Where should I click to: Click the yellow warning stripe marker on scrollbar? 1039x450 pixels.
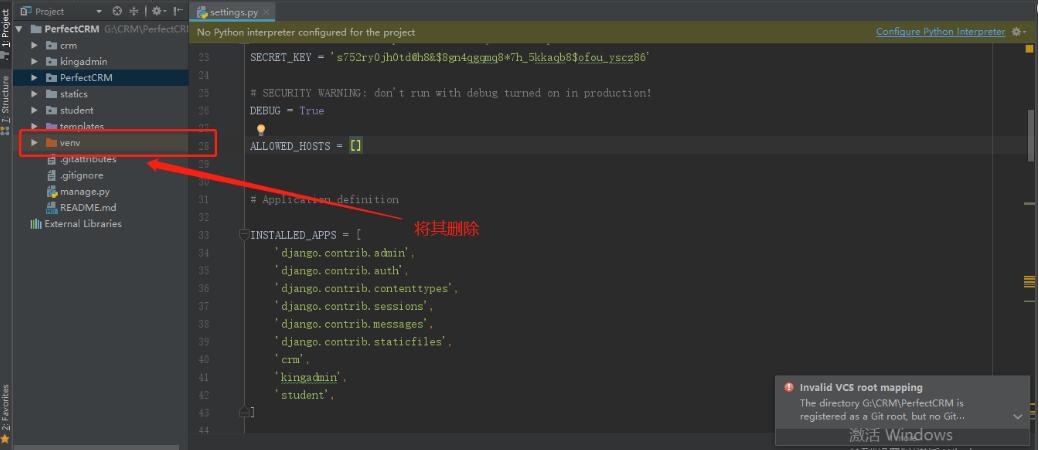click(x=1029, y=282)
